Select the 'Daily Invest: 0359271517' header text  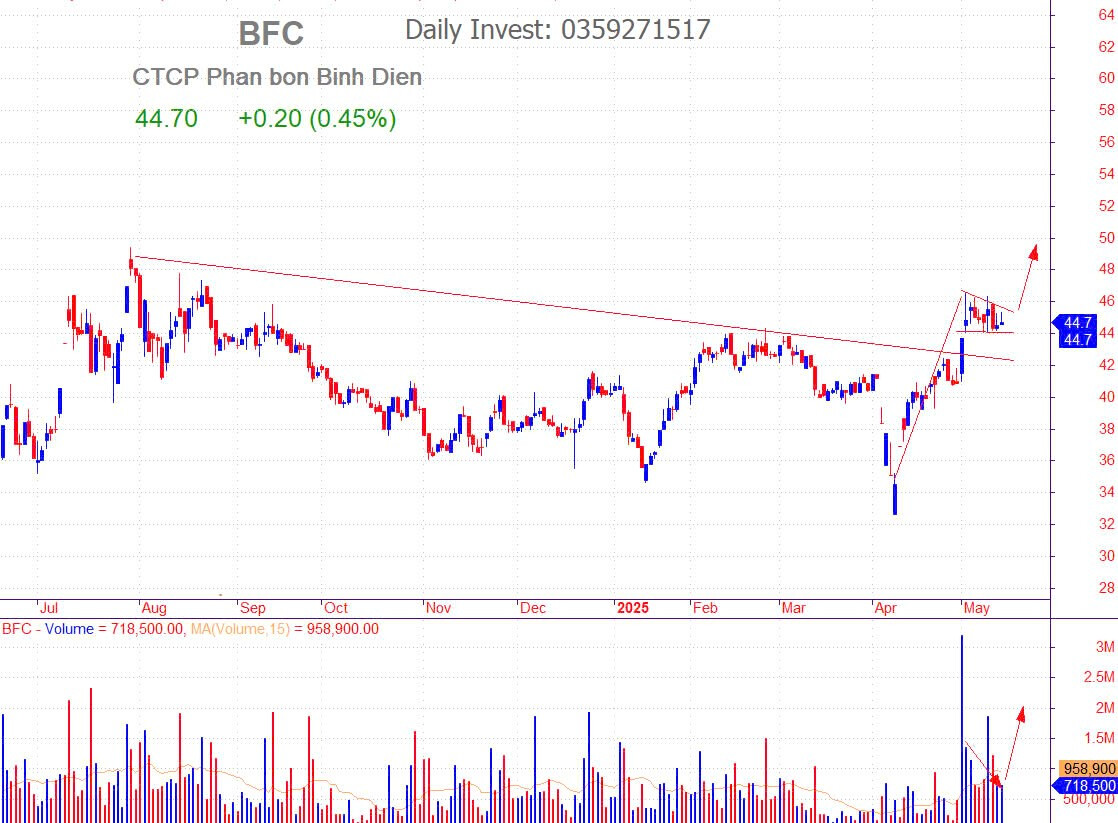click(558, 29)
